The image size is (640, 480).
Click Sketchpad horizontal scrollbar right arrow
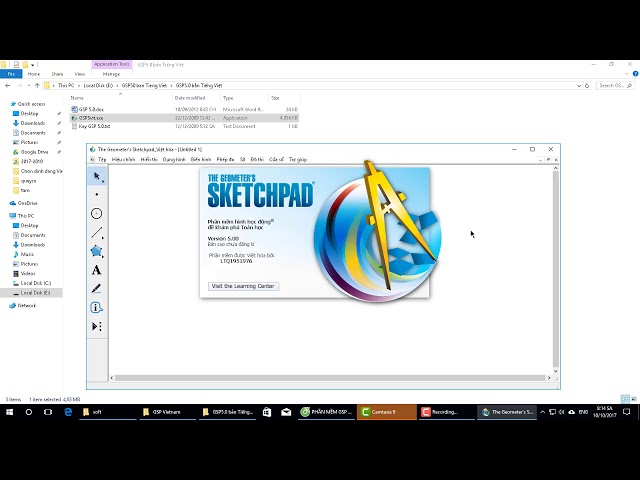pyautogui.click(x=549, y=378)
